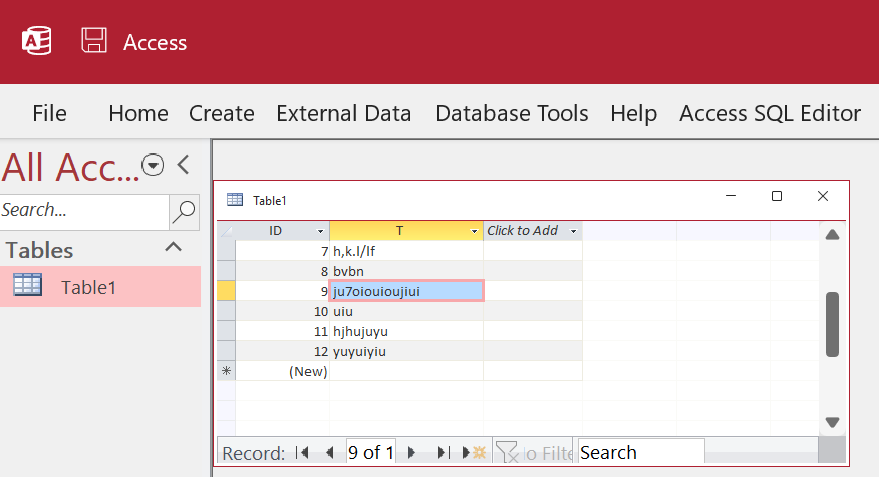Click the cell containing uiu

tap(406, 311)
